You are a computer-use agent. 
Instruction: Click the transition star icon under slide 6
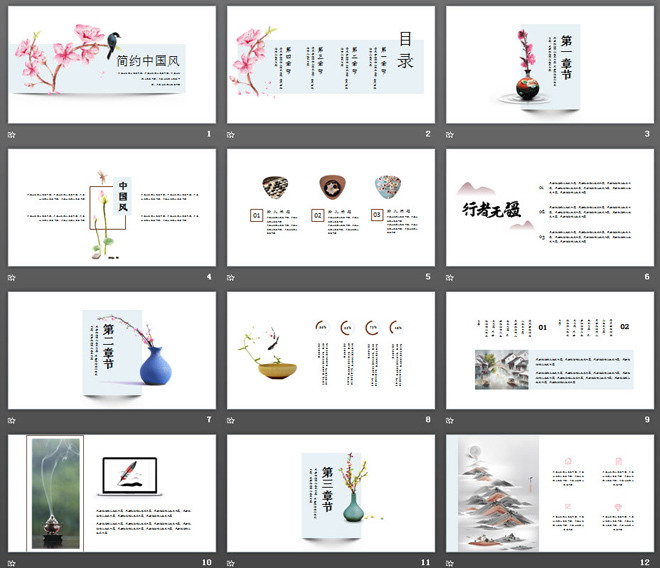pyautogui.click(x=450, y=277)
